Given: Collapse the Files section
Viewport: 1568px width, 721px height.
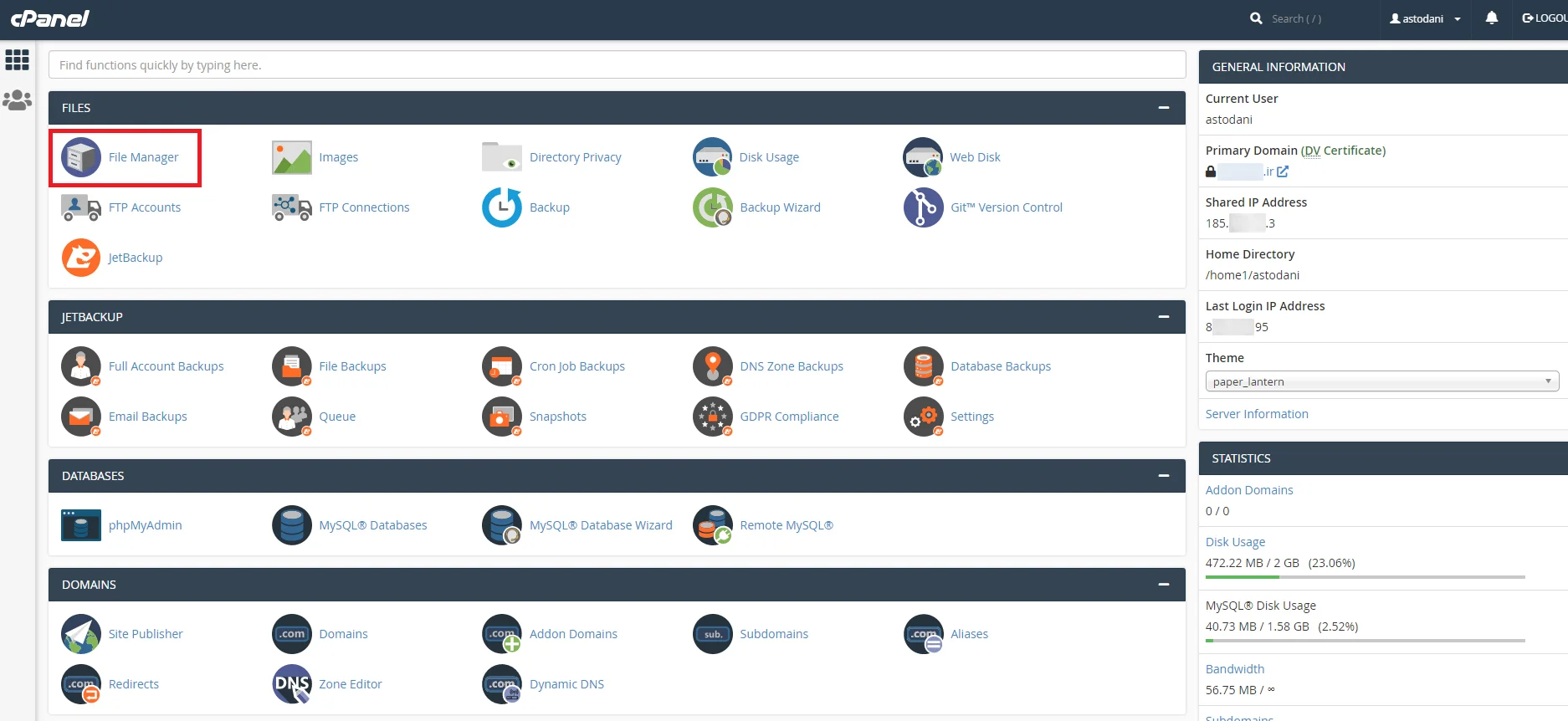Looking at the screenshot, I should tap(1163, 108).
